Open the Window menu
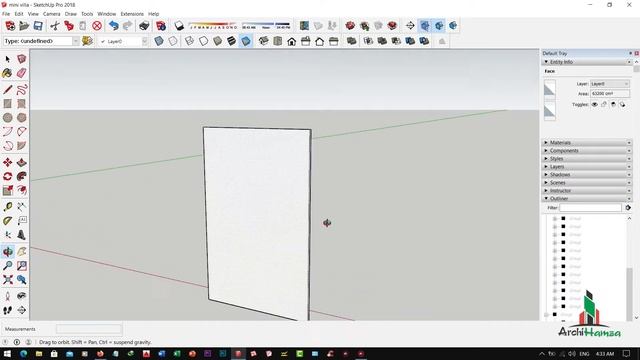This screenshot has width=640, height=360. point(107,14)
